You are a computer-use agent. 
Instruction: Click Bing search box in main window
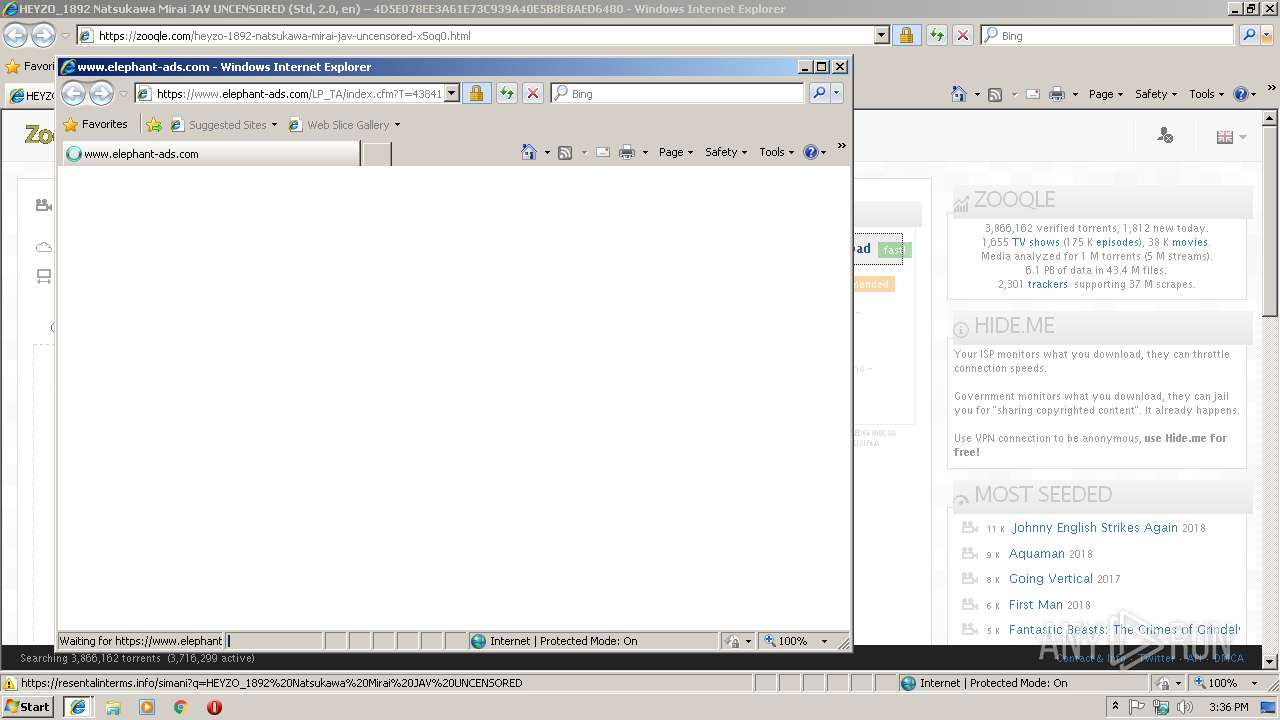[1107, 35]
